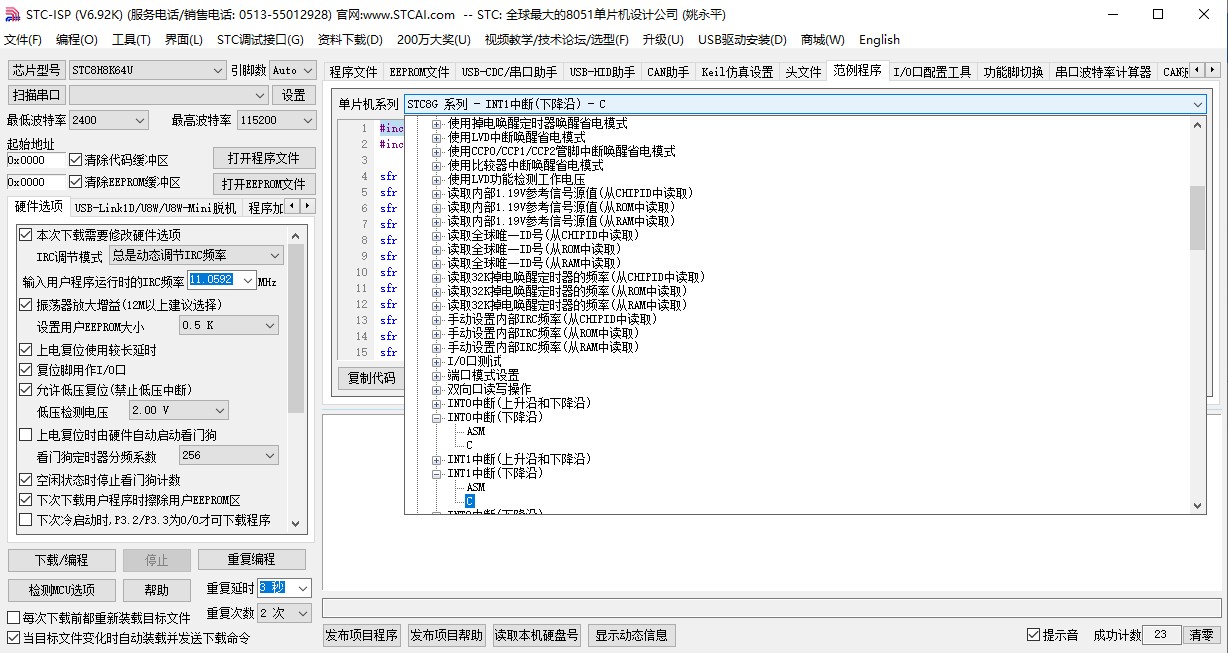Viewport: 1228px width, 653px height.
Task: Click 打开程序文件 button
Action: pyautogui.click(x=264, y=158)
